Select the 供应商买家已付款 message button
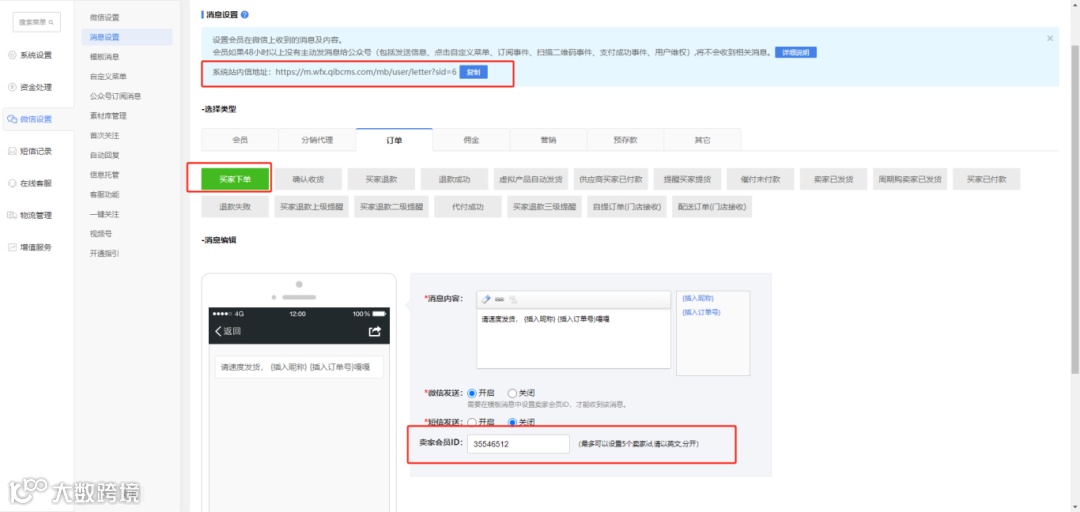Image resolution: width=1080 pixels, height=512 pixels. pos(610,179)
